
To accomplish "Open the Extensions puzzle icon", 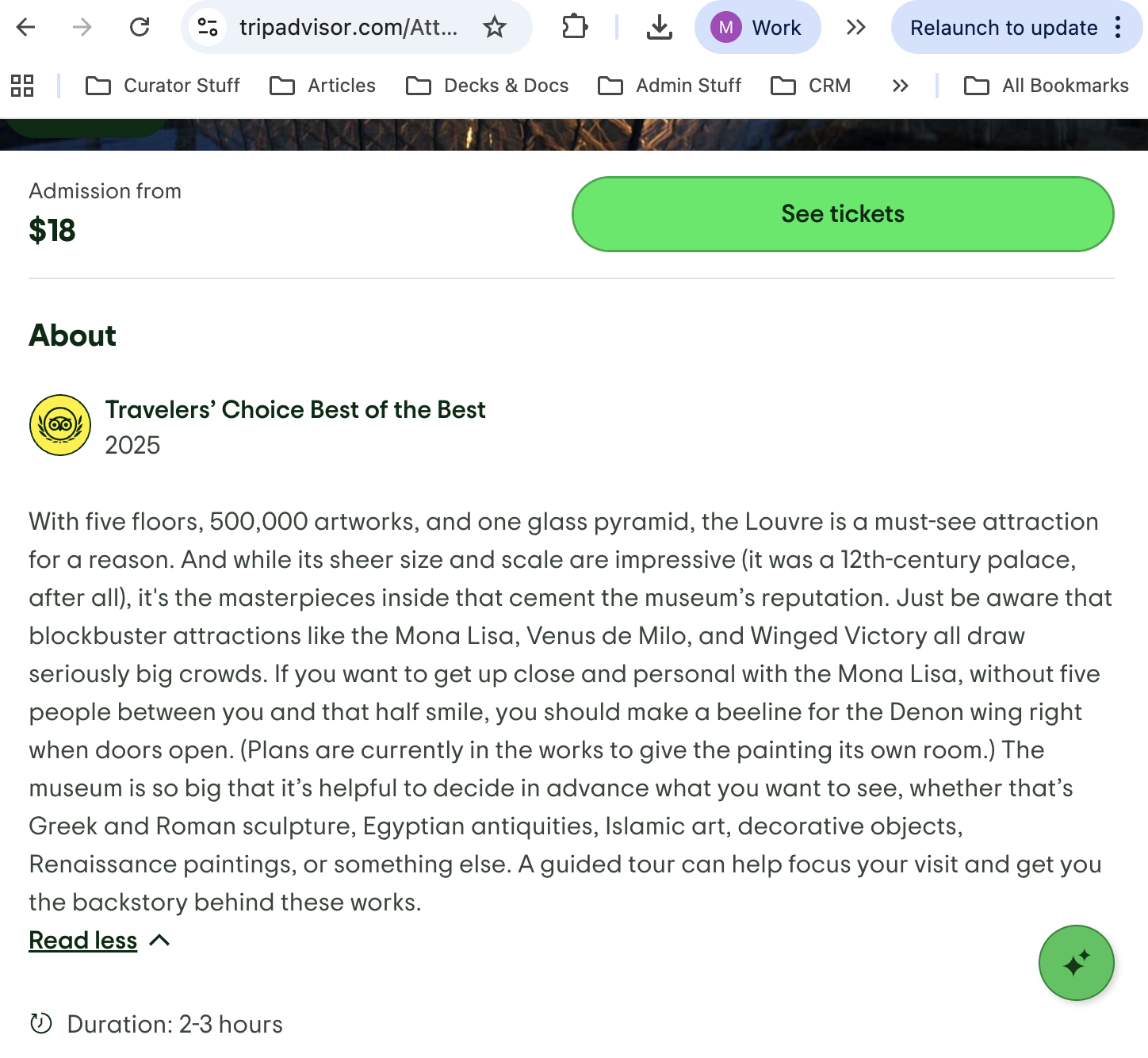I will tap(575, 28).
